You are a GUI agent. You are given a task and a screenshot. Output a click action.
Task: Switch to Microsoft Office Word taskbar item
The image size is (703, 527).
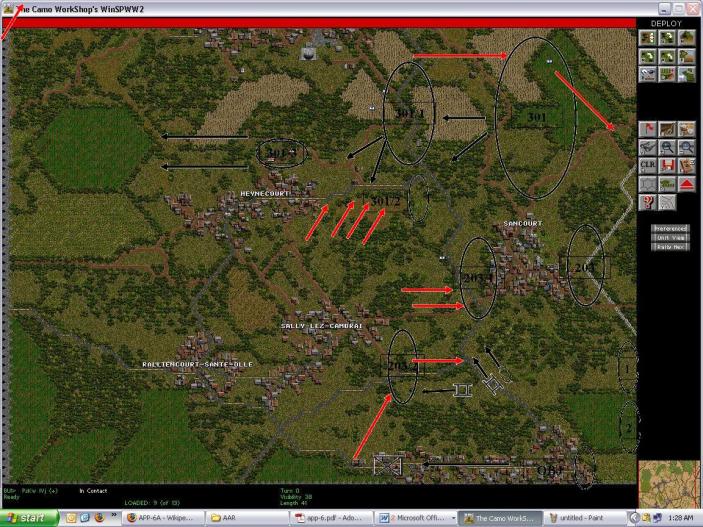(x=412, y=518)
